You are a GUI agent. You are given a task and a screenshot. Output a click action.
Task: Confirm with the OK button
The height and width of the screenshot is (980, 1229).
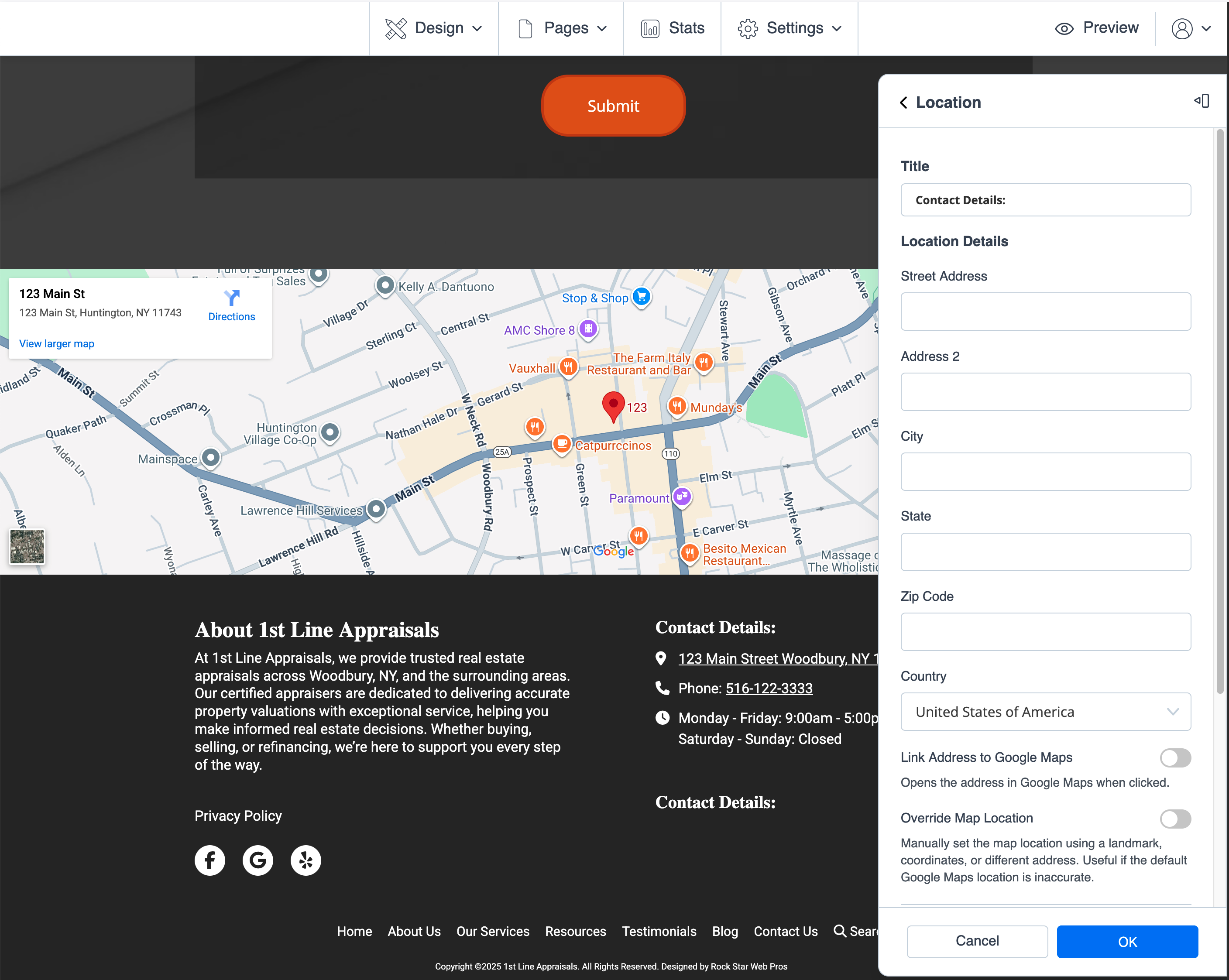(1127, 941)
